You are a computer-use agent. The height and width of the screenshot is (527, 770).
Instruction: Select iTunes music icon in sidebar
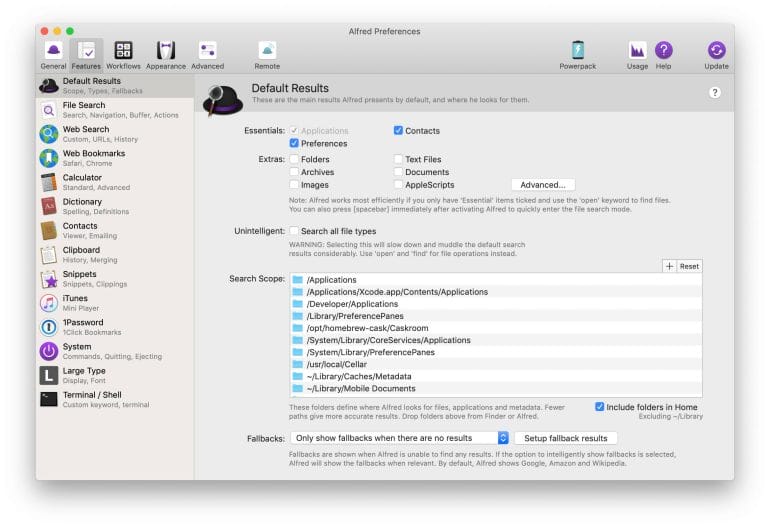point(49,303)
